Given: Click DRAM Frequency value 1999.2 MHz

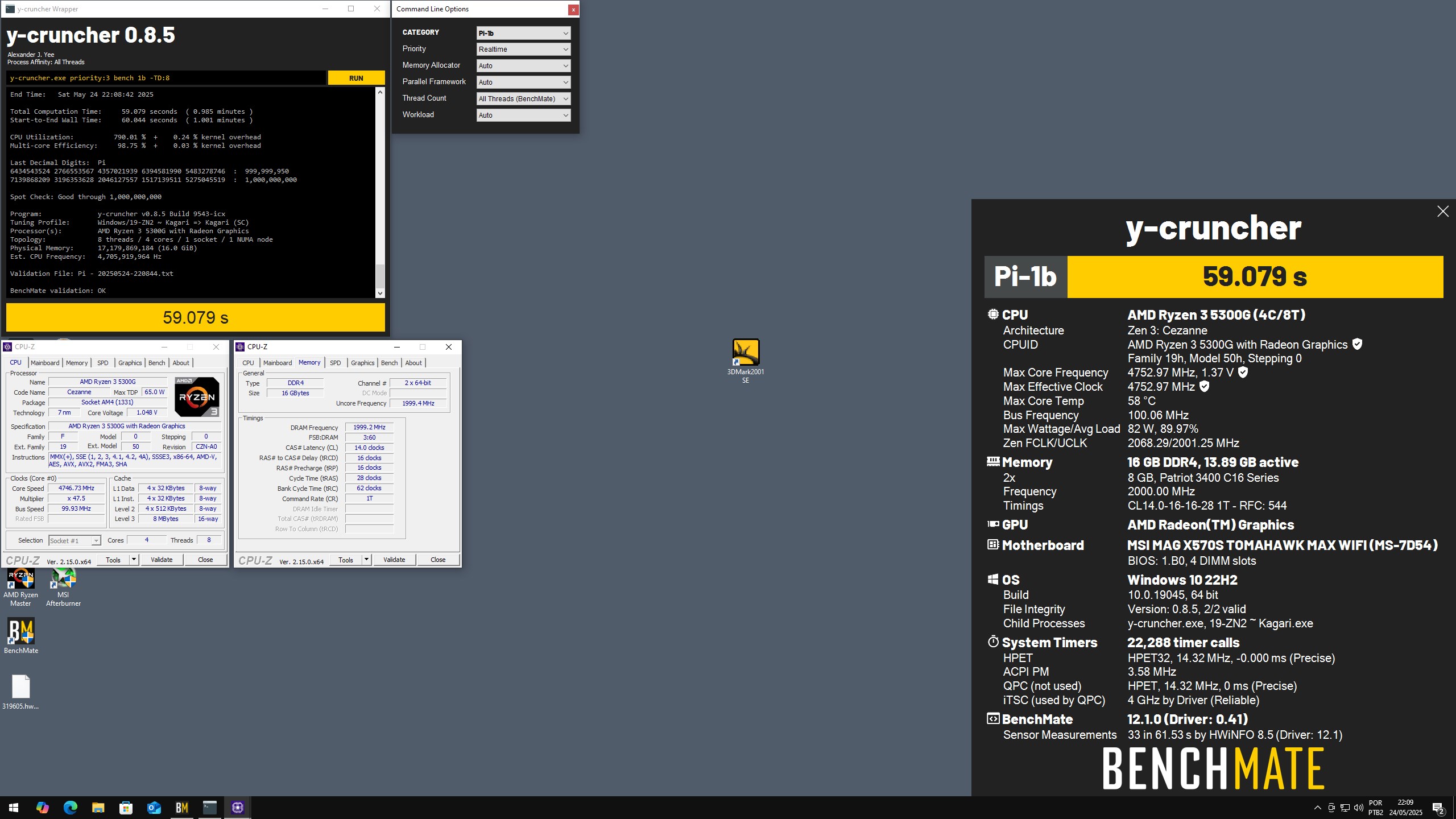Looking at the screenshot, I should (x=369, y=427).
